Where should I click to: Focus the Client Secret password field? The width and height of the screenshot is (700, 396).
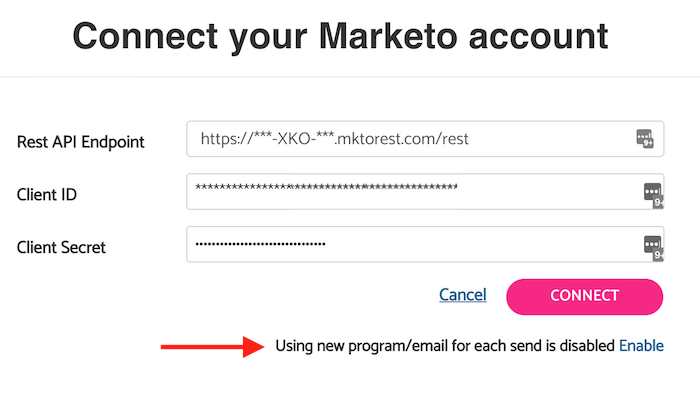425,244
